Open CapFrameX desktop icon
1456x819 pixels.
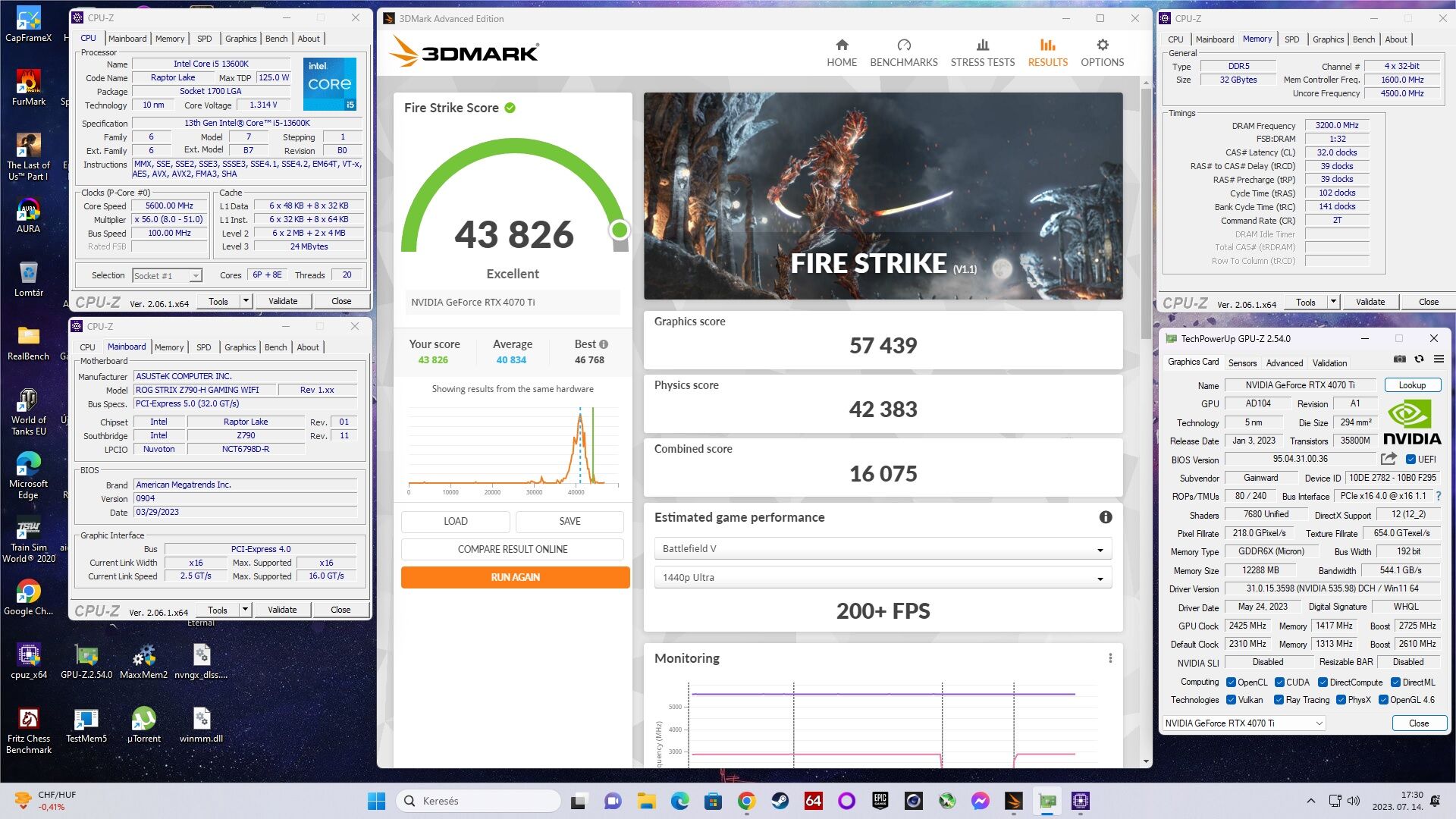(28, 24)
